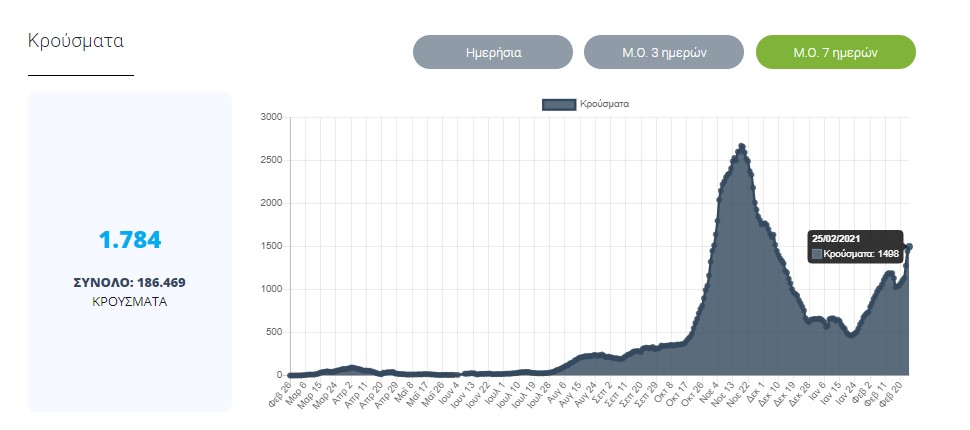Toggle the Κρούσματα legend color box
The image size is (970, 430).
click(558, 104)
